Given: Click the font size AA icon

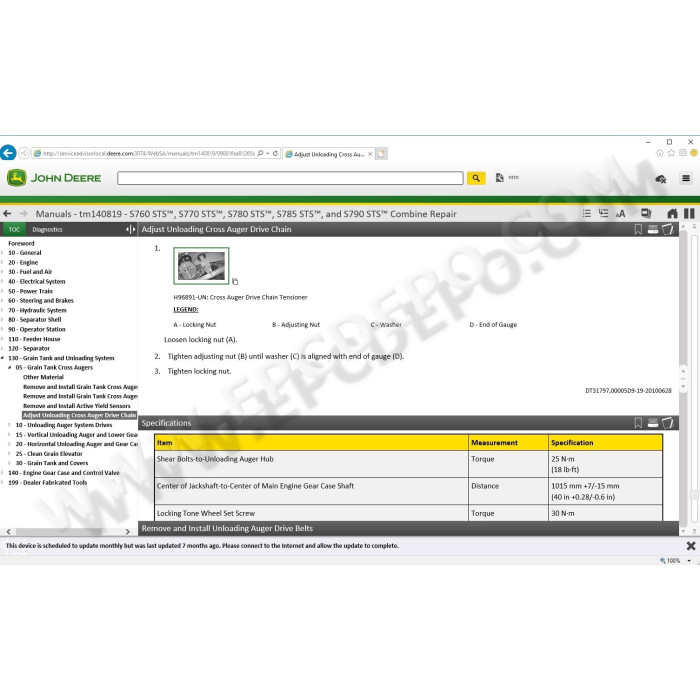Looking at the screenshot, I should point(620,214).
